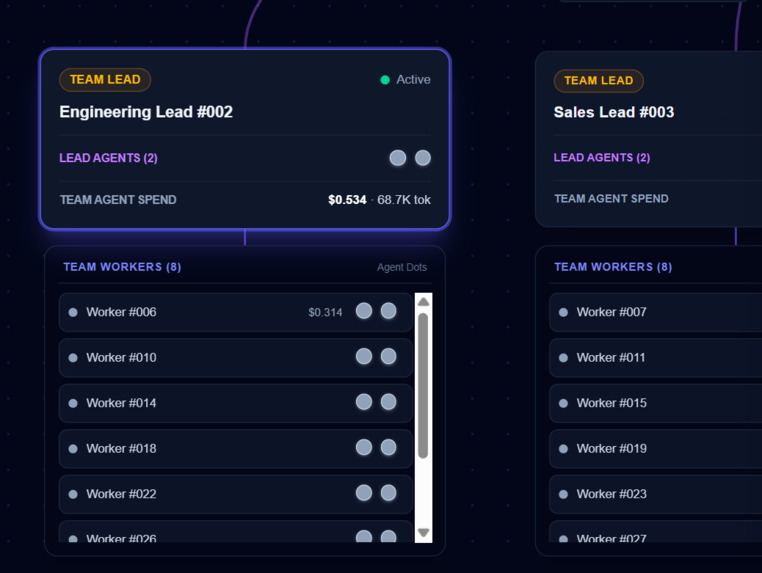This screenshot has width=762, height=573.
Task: Click scroll down arrow in Engineering workers list
Action: pyautogui.click(x=423, y=533)
